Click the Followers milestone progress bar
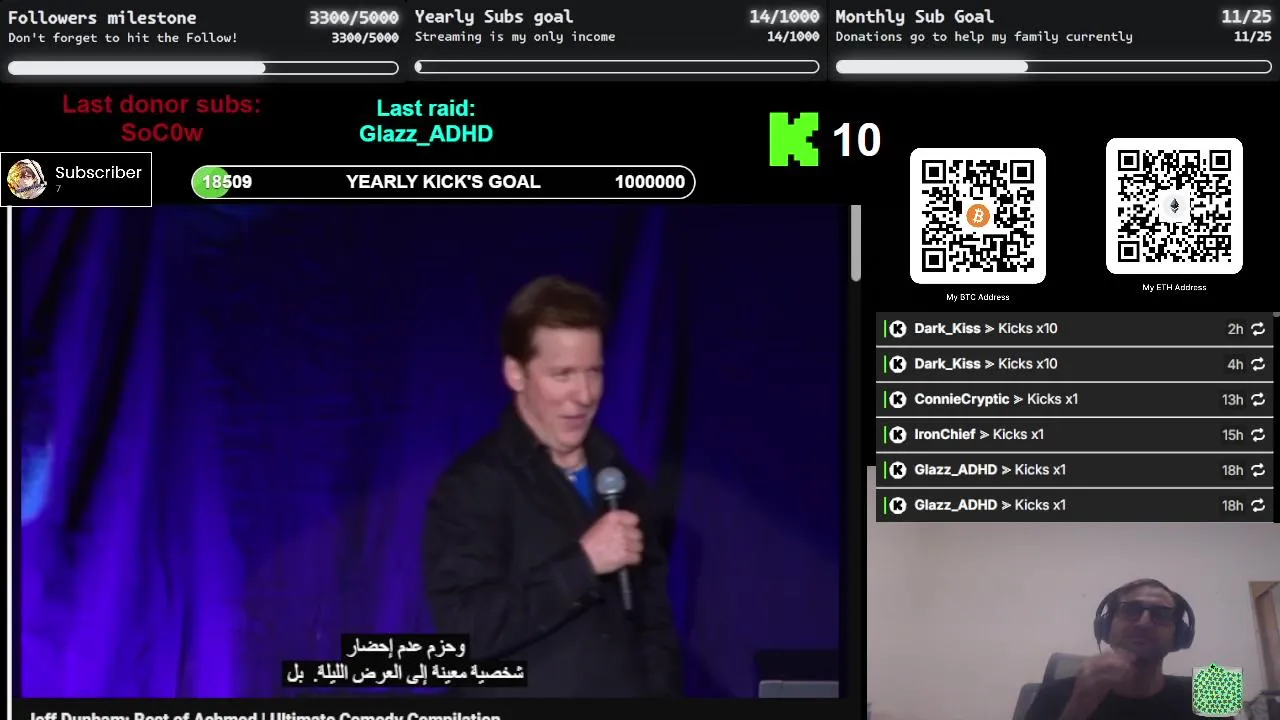The image size is (1280, 720). point(203,67)
